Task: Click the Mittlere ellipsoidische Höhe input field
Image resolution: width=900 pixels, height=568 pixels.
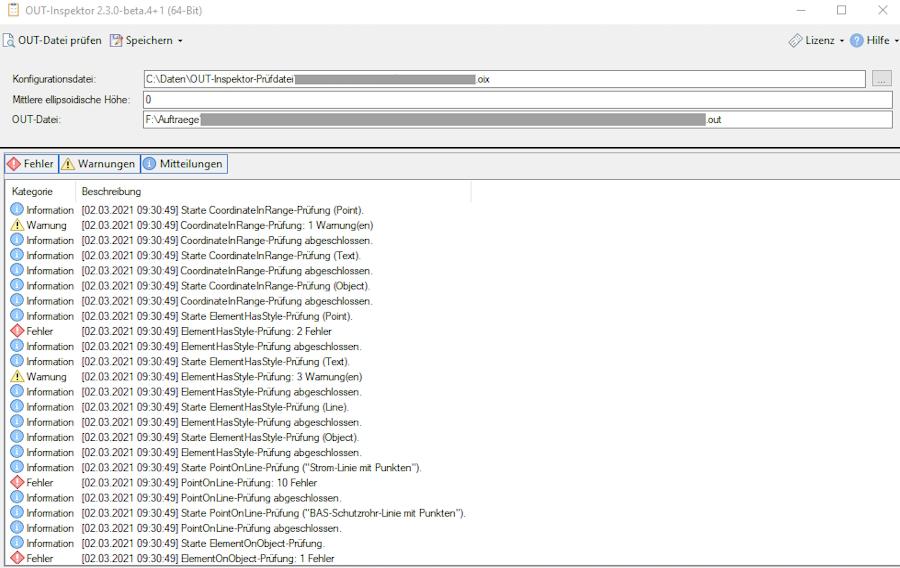Action: pos(516,100)
